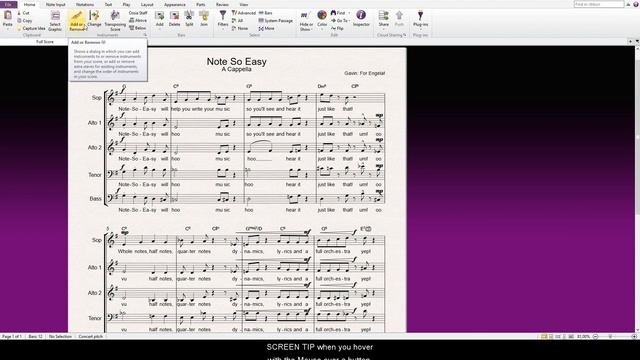640x360 pixels.
Task: Click Select System Passage option
Action: tap(276, 20)
